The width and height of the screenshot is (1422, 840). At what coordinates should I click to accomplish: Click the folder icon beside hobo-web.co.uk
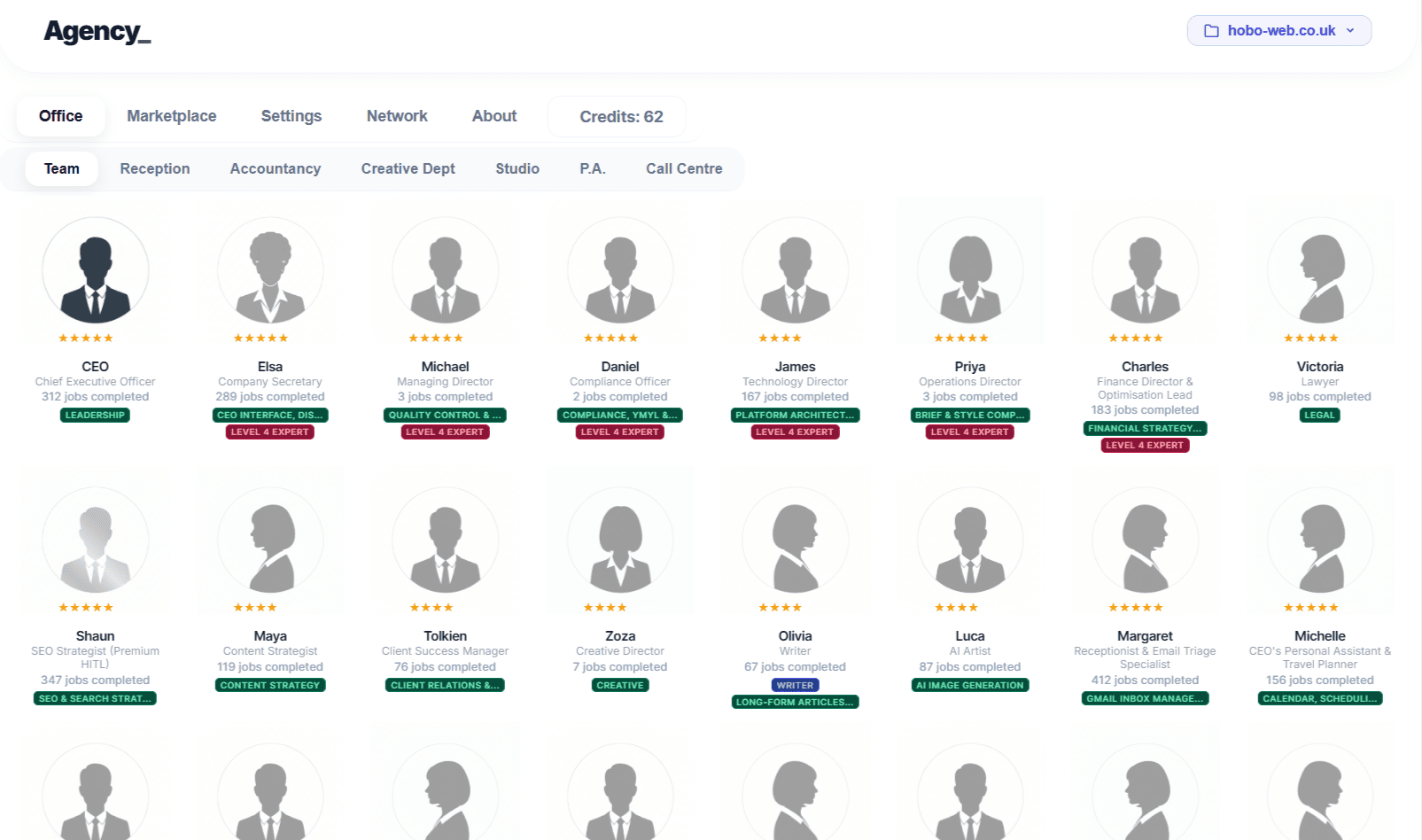(1211, 31)
